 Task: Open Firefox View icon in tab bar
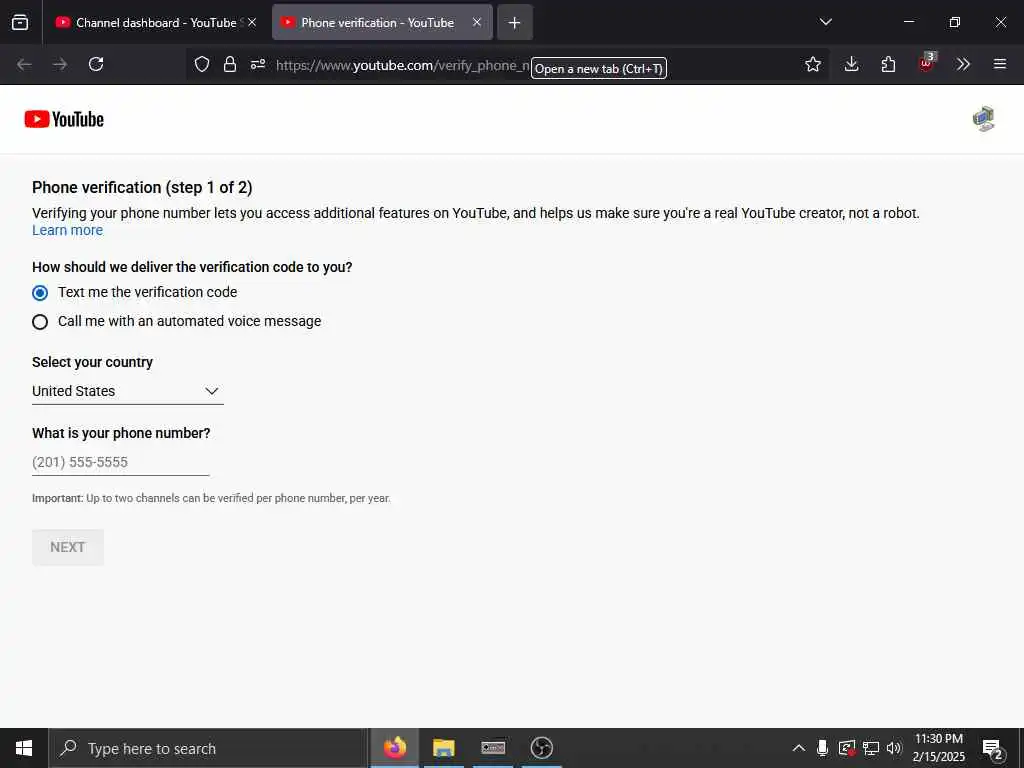point(20,22)
